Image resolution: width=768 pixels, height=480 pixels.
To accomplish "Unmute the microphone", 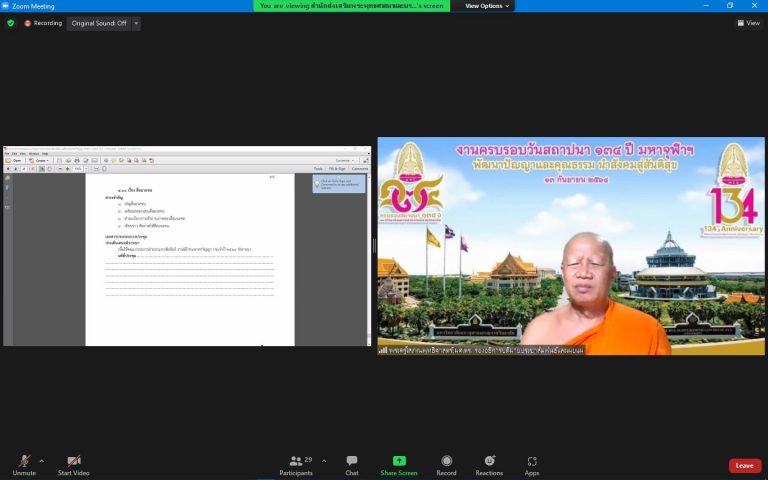I will [x=24, y=465].
